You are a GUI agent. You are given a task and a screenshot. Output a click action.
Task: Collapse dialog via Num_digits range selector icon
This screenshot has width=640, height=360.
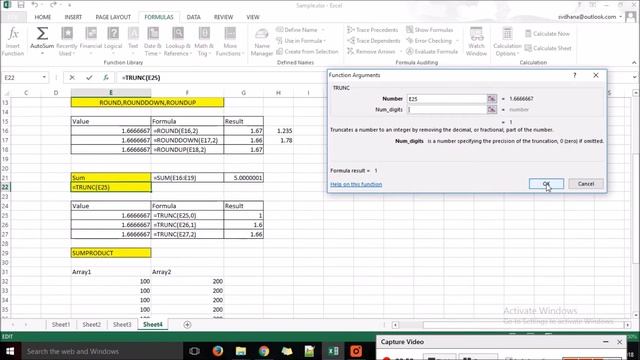(x=492, y=109)
